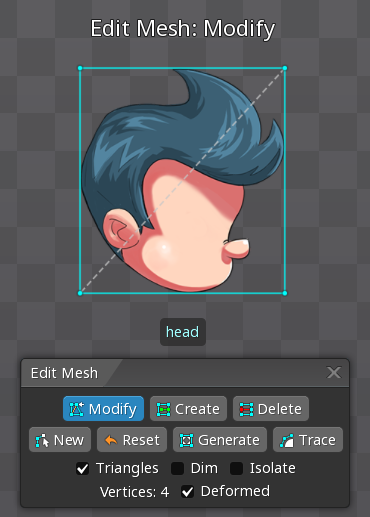Select the Edit Mesh panel tab
This screenshot has width=370, height=517.
[x=64, y=373]
